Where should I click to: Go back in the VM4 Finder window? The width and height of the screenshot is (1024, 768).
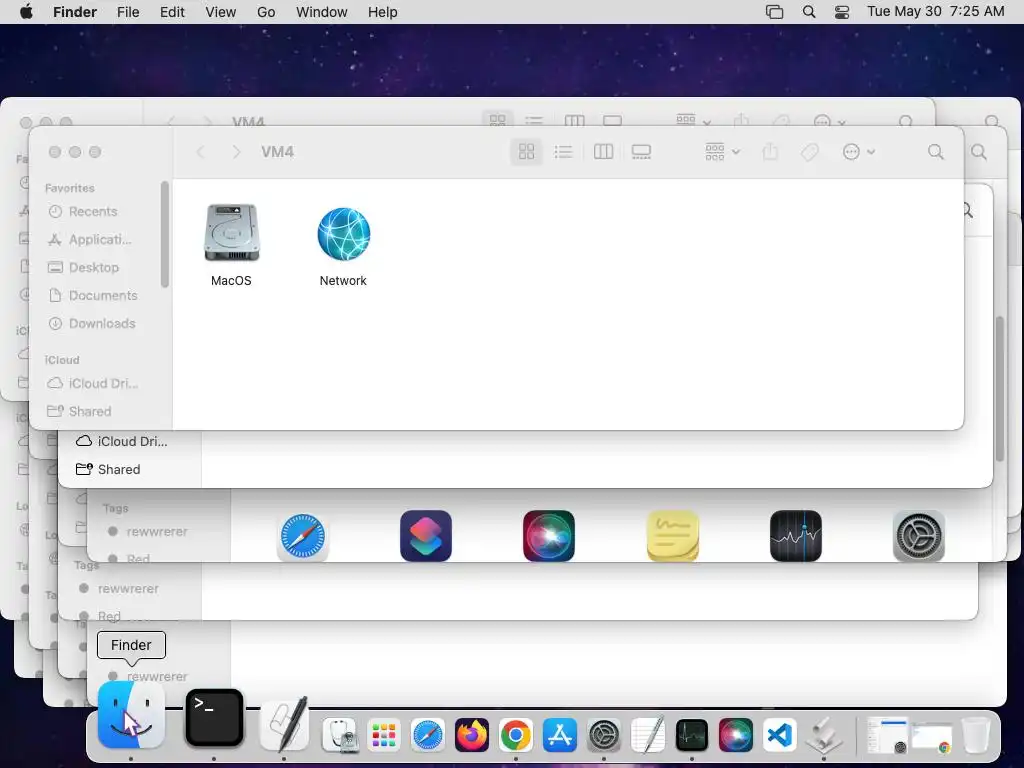pyautogui.click(x=200, y=152)
